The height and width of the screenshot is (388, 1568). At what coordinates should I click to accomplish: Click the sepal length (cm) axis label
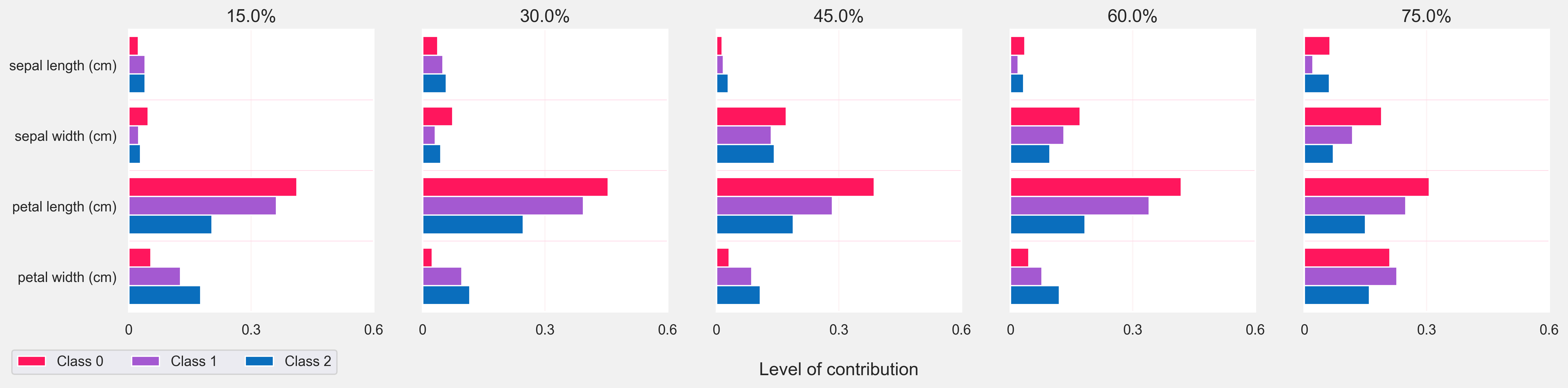pos(63,66)
